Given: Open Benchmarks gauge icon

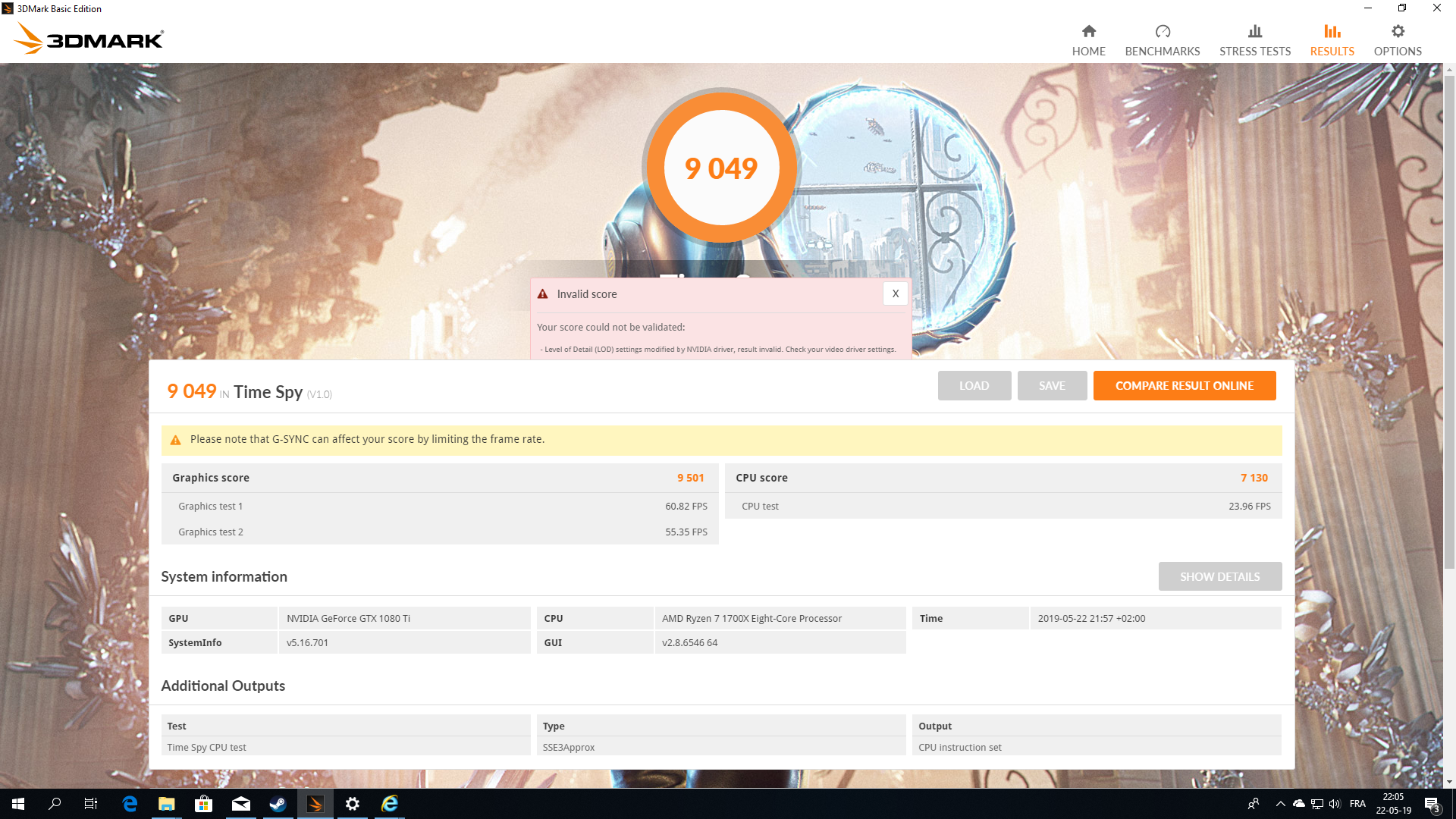Looking at the screenshot, I should (1162, 32).
